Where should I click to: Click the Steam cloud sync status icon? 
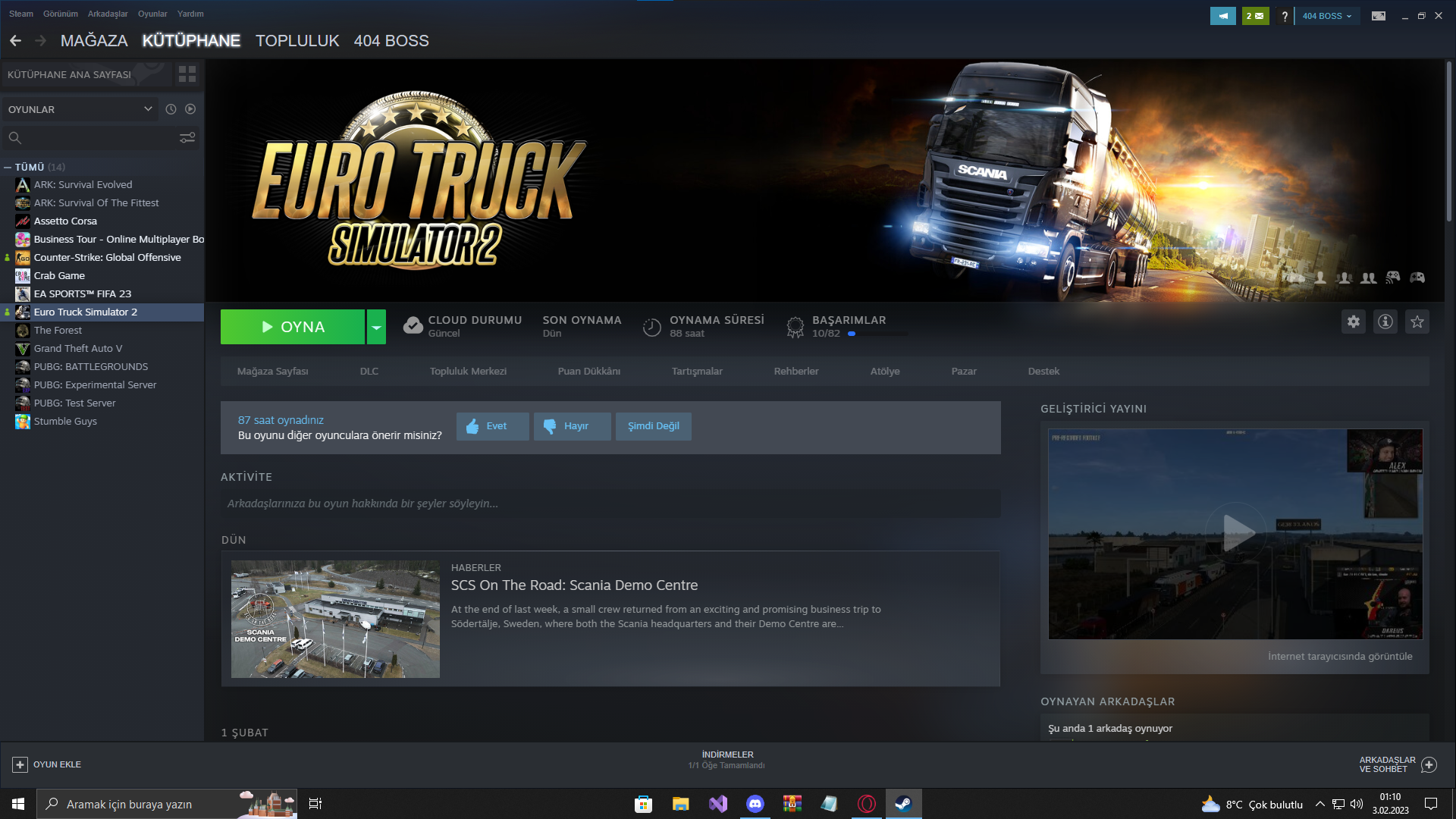pyautogui.click(x=412, y=324)
